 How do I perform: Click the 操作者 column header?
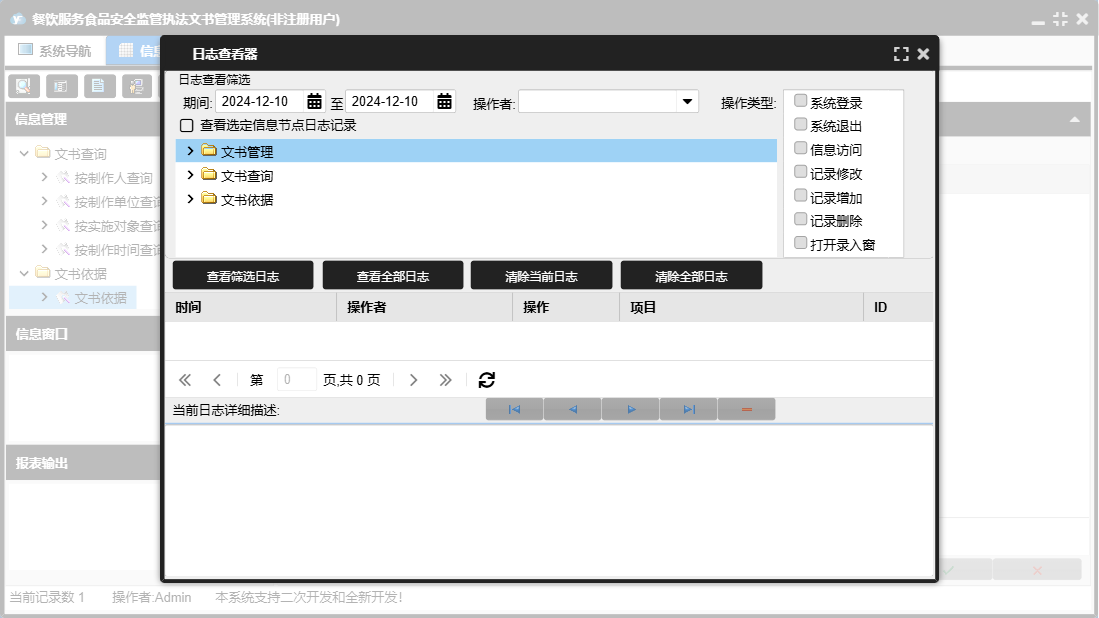point(366,307)
